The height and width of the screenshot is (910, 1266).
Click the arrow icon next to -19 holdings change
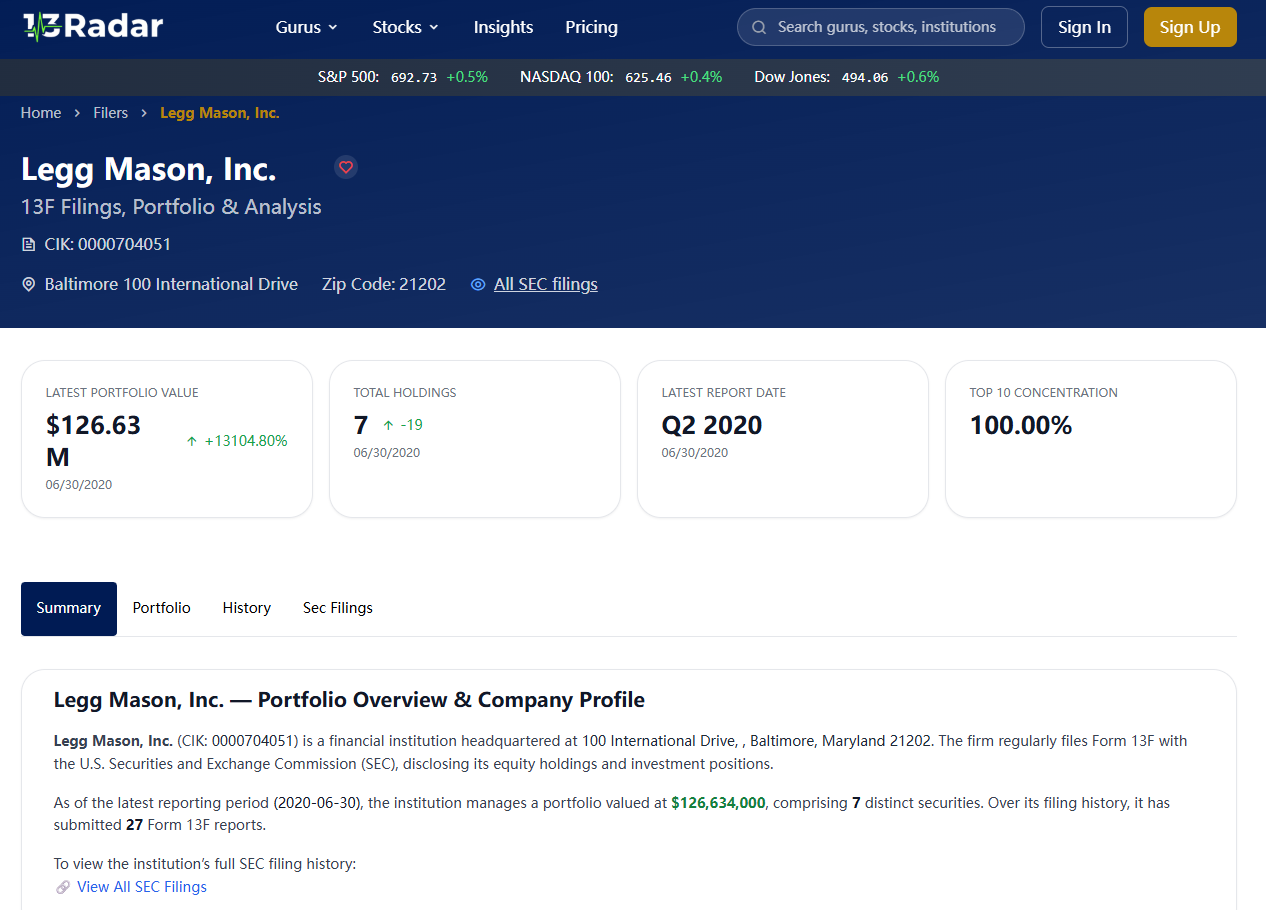click(x=388, y=425)
